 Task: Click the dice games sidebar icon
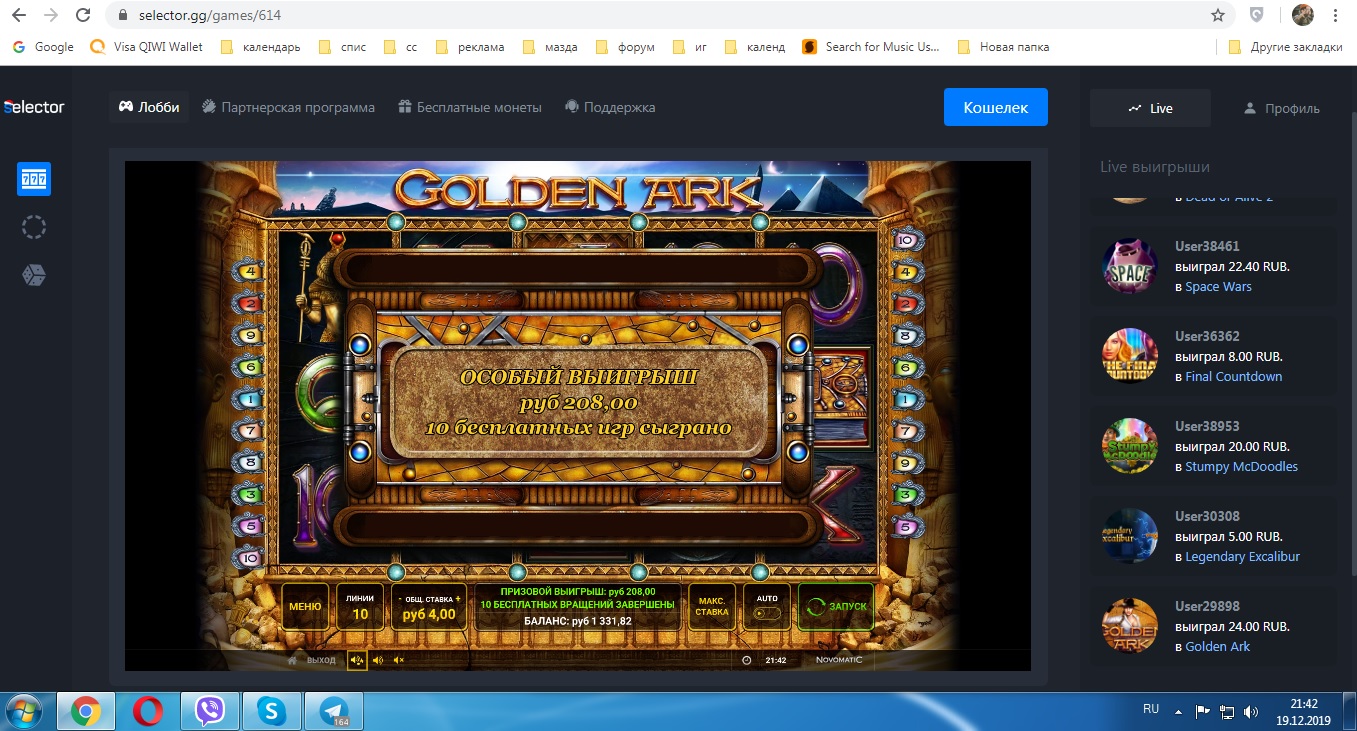(x=34, y=275)
